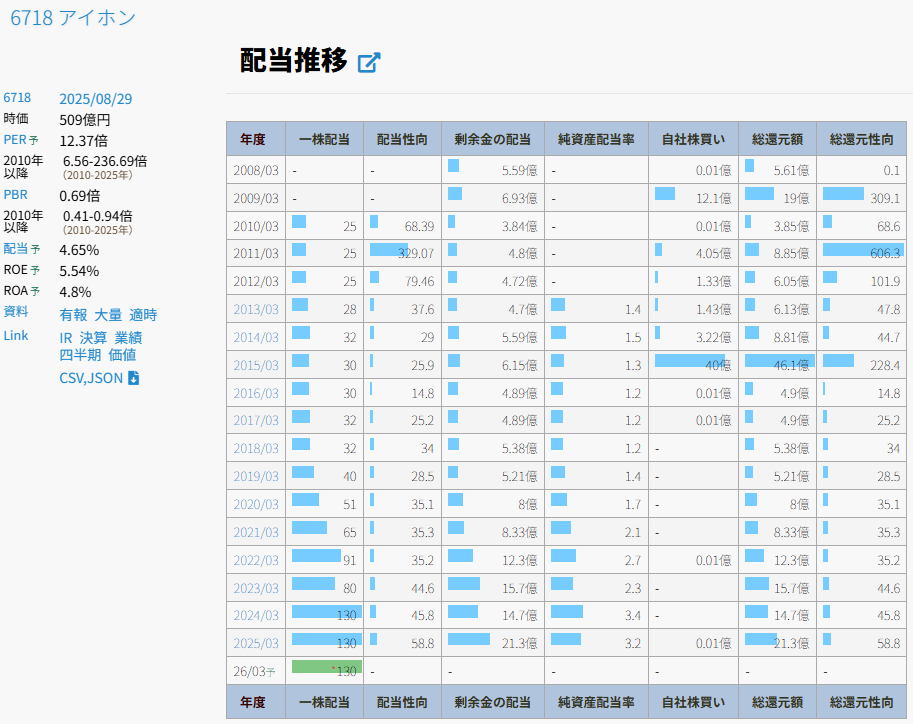The width and height of the screenshot is (913, 724).
Task: Click the 一株配当 column header at top
Action: (324, 139)
